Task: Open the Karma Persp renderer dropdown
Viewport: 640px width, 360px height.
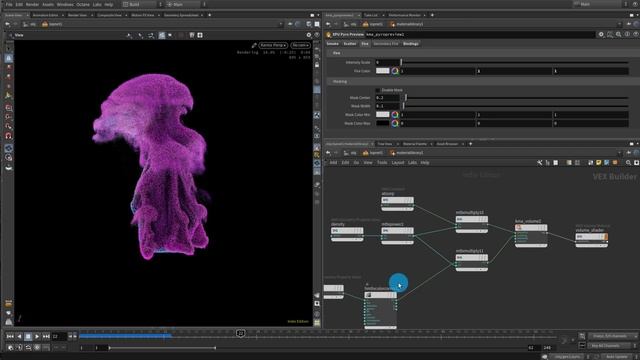Action: 273,45
